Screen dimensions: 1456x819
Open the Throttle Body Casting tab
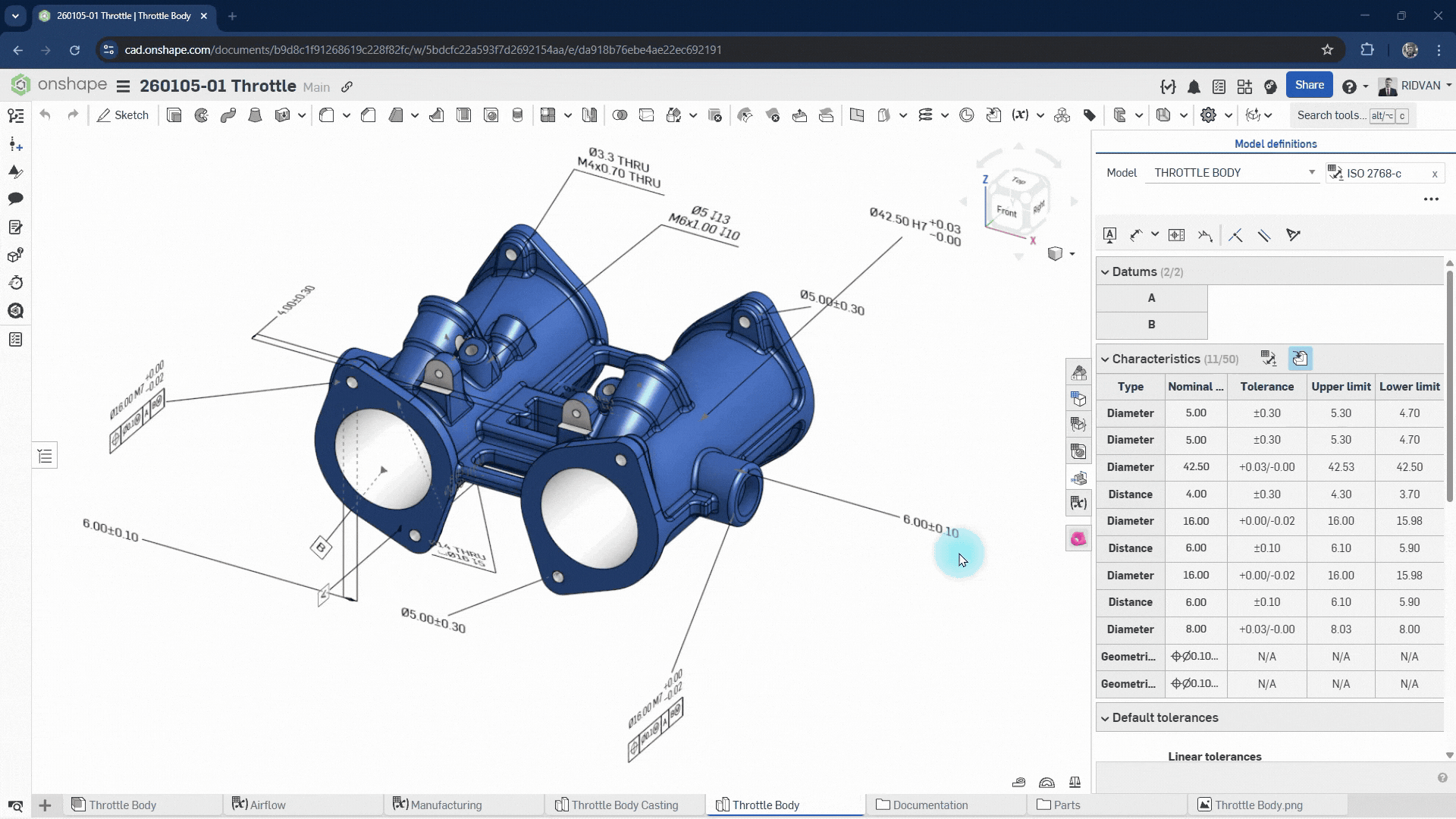624,805
